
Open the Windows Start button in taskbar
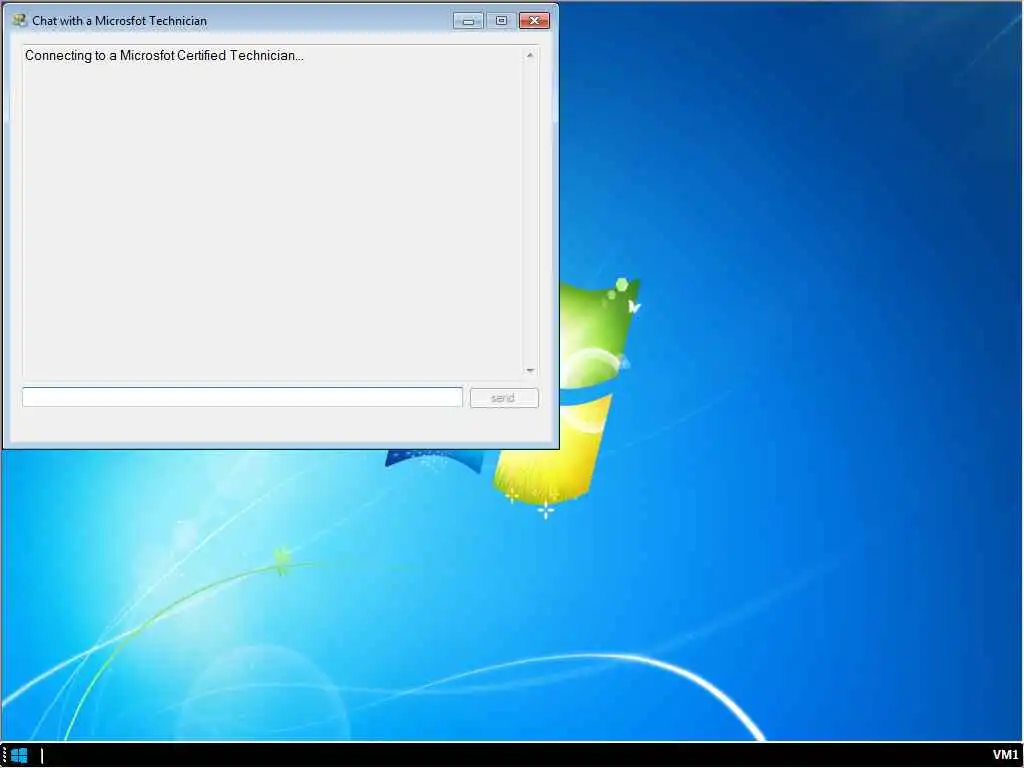20,756
